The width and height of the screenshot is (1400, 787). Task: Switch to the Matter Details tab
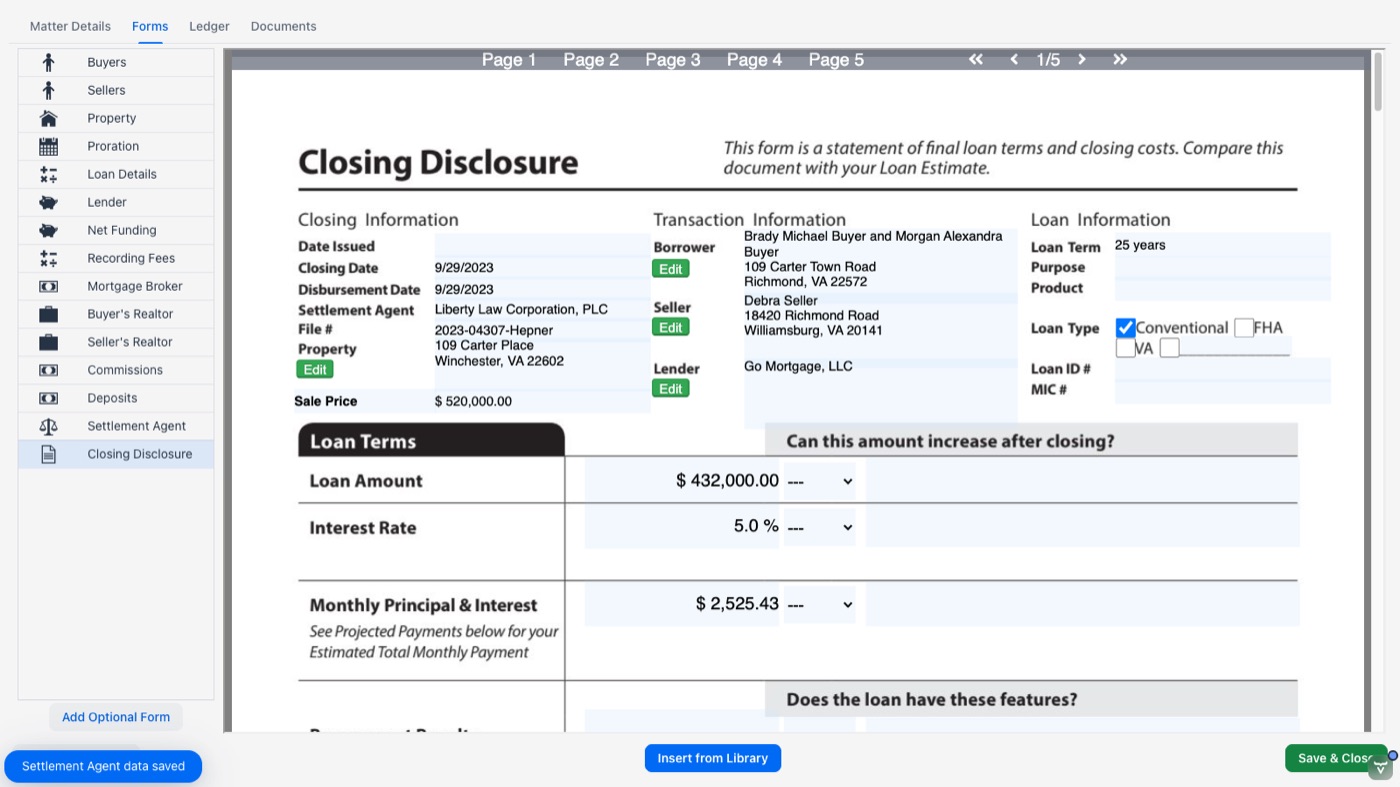pos(70,26)
